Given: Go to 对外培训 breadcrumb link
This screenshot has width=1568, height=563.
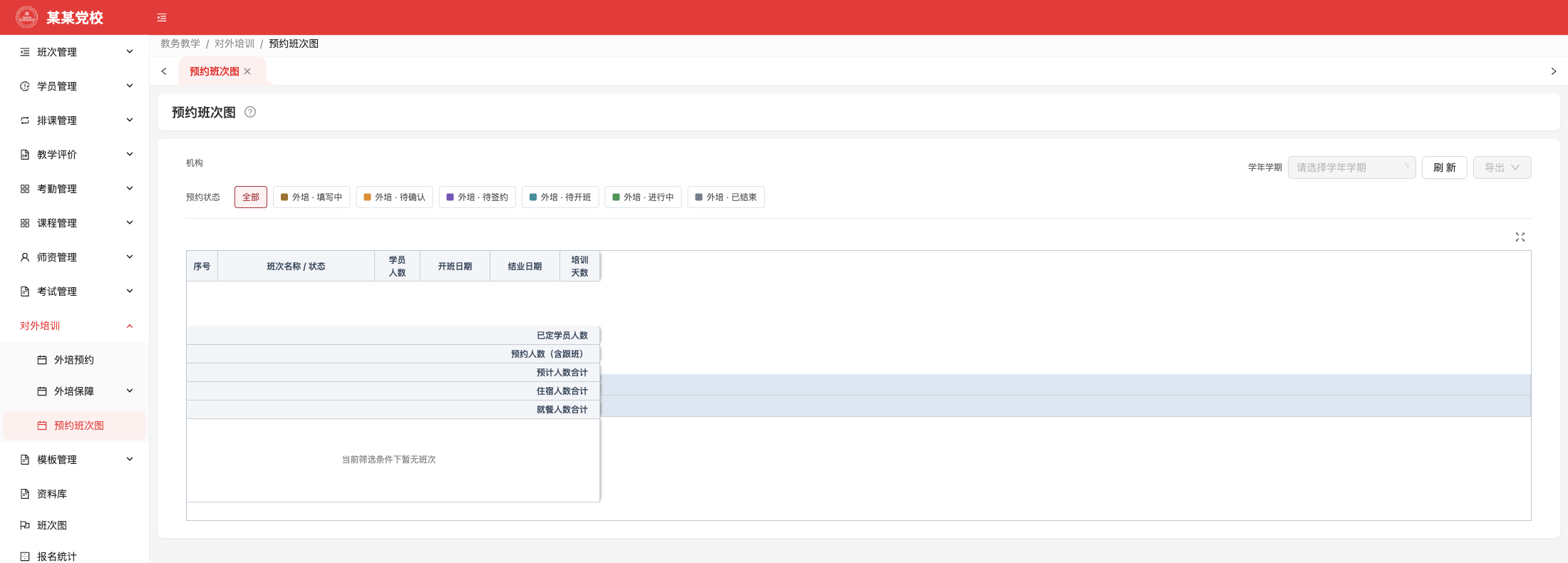Looking at the screenshot, I should pos(234,43).
